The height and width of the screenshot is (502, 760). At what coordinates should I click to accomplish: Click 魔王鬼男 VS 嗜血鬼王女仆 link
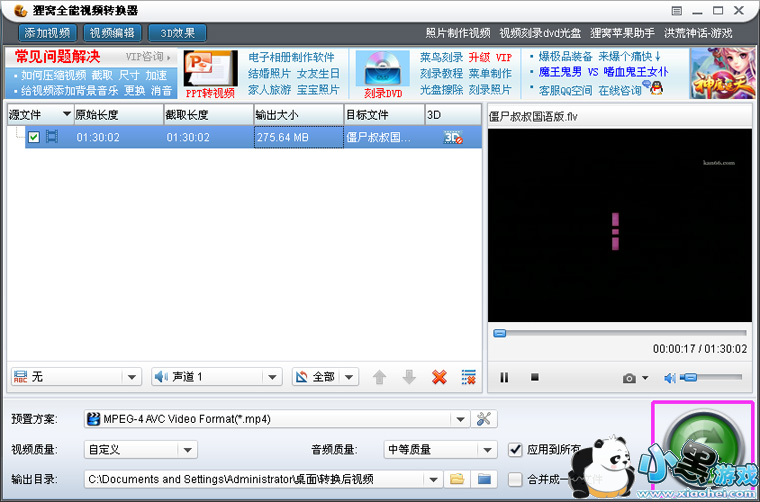(x=603, y=73)
